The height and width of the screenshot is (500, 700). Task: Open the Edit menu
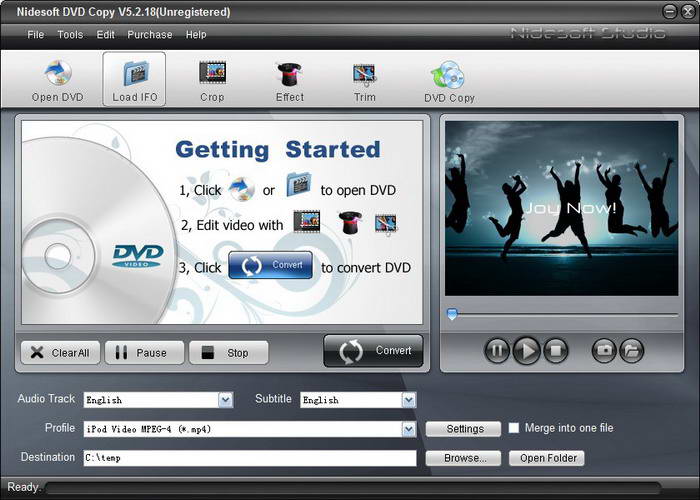105,34
